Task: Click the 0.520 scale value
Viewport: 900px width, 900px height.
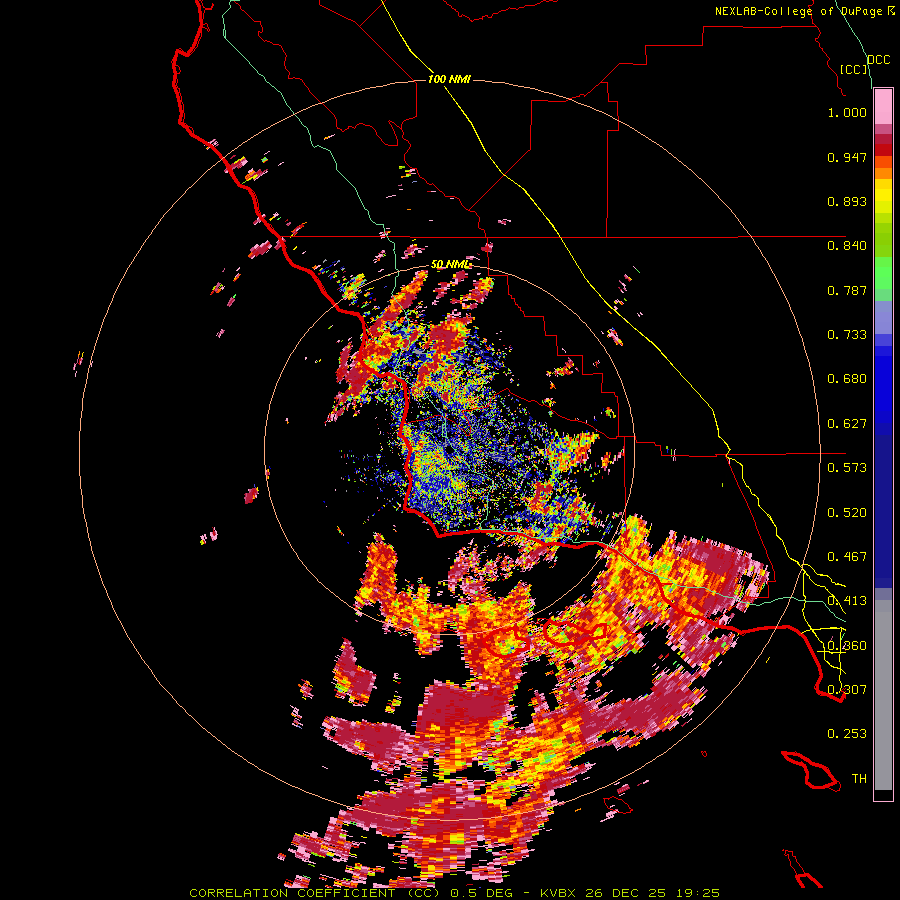Action: [x=847, y=513]
